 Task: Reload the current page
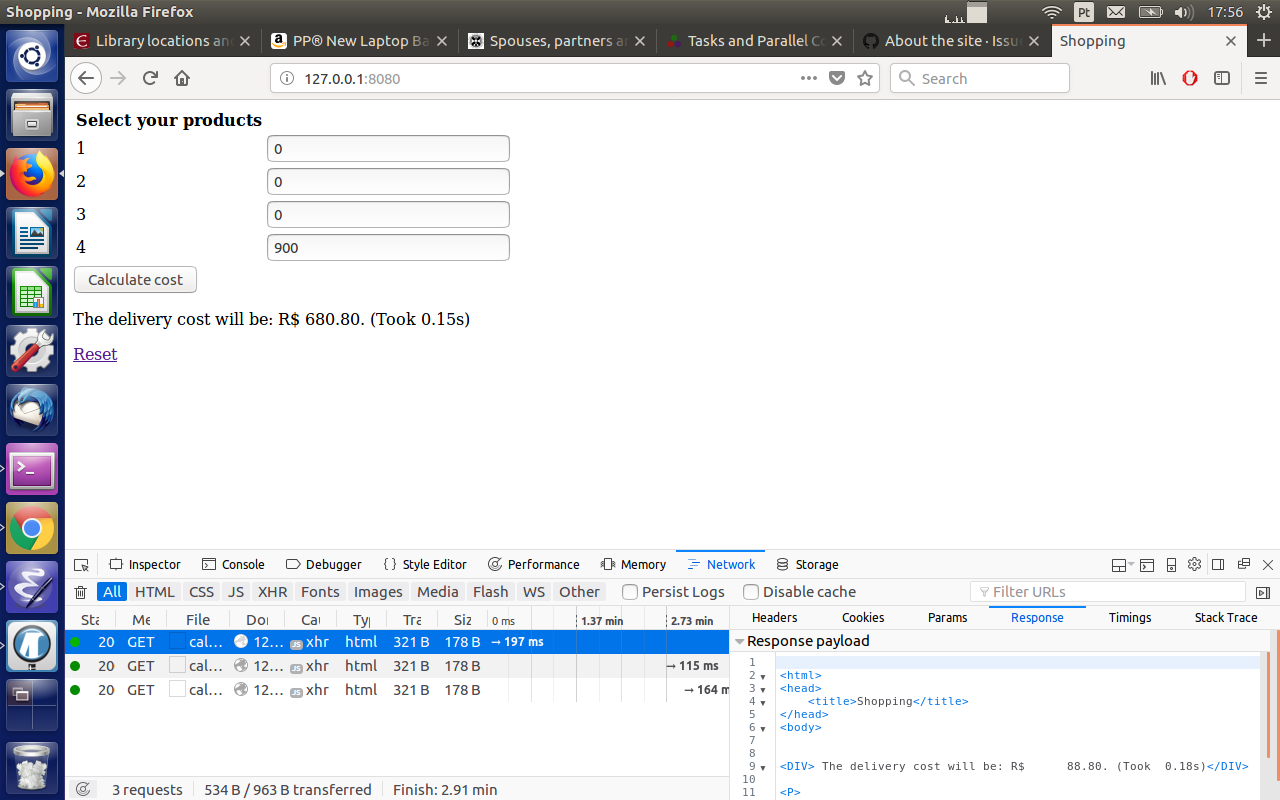150,78
